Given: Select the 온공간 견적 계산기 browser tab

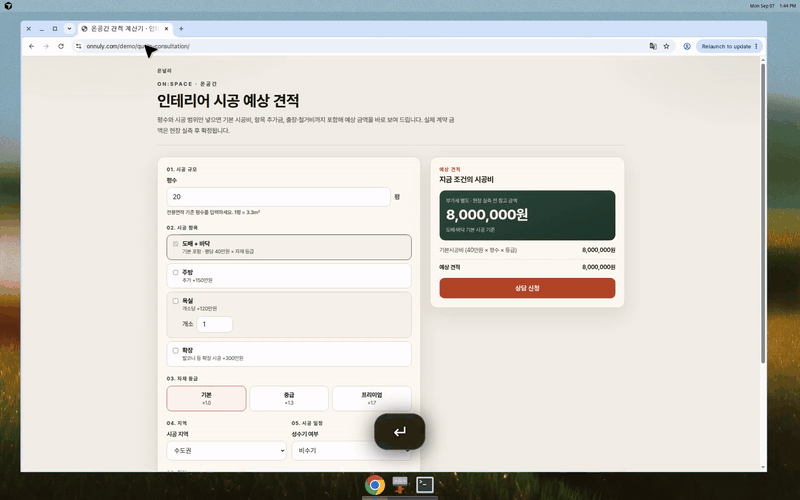Looking at the screenshot, I should tap(126, 29).
